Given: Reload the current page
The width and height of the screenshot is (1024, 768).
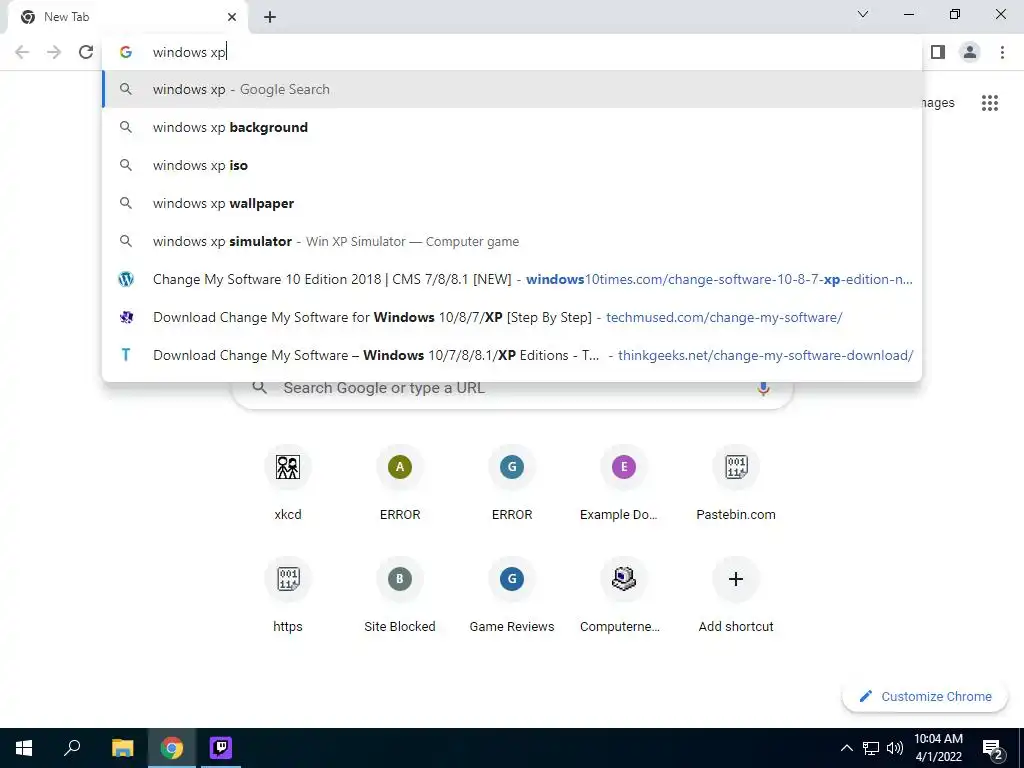Looking at the screenshot, I should [86, 52].
